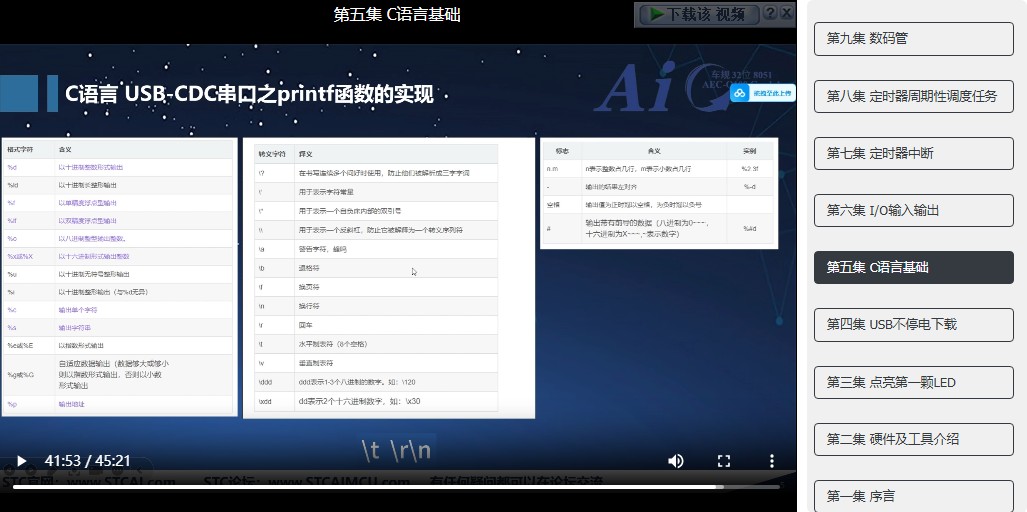This screenshot has height=512, width=1027.
Task: Mute the video with the speaker icon
Action: [675, 461]
